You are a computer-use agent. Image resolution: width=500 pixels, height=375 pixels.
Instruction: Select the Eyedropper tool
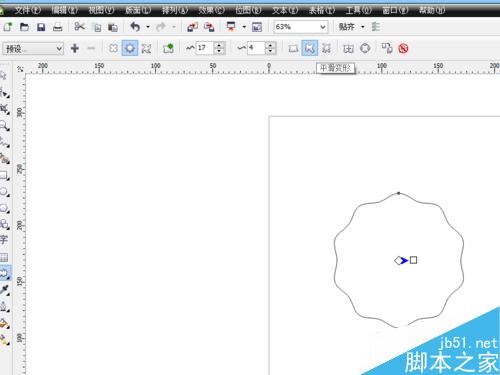tap(5, 290)
